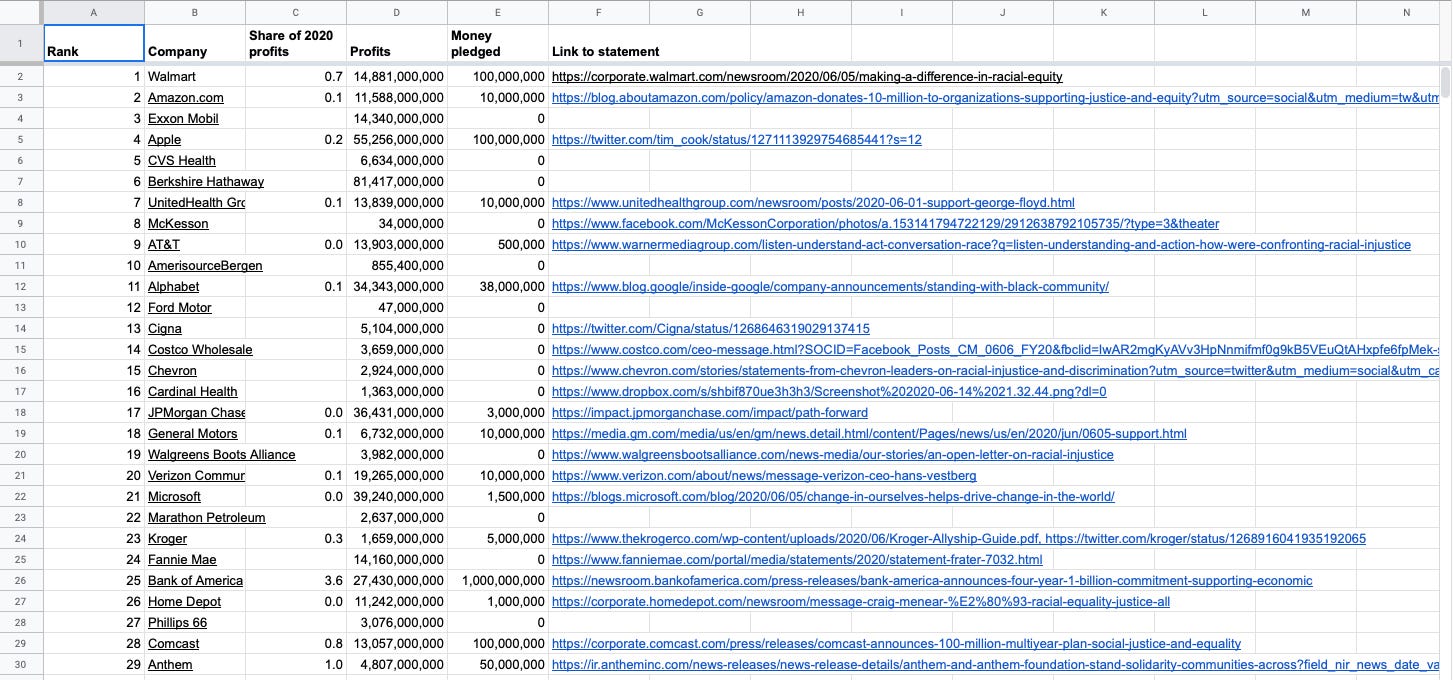Select row 1 header
1453x680 pixels.
pyautogui.click(x=21, y=43)
